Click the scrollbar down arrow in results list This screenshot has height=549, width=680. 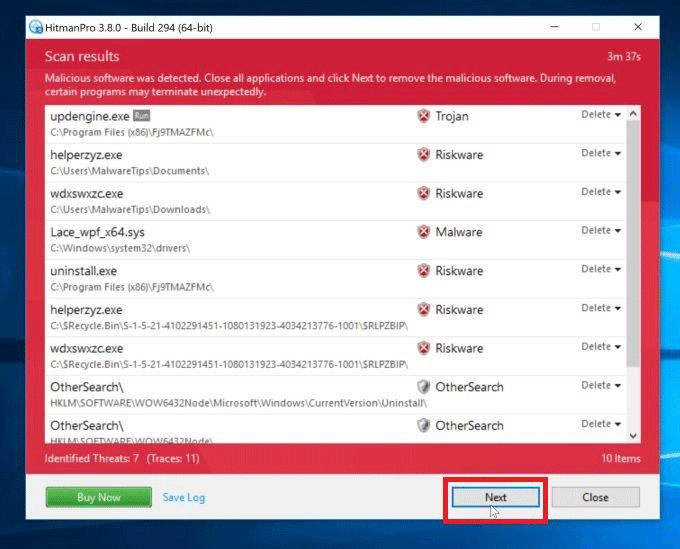pos(633,436)
